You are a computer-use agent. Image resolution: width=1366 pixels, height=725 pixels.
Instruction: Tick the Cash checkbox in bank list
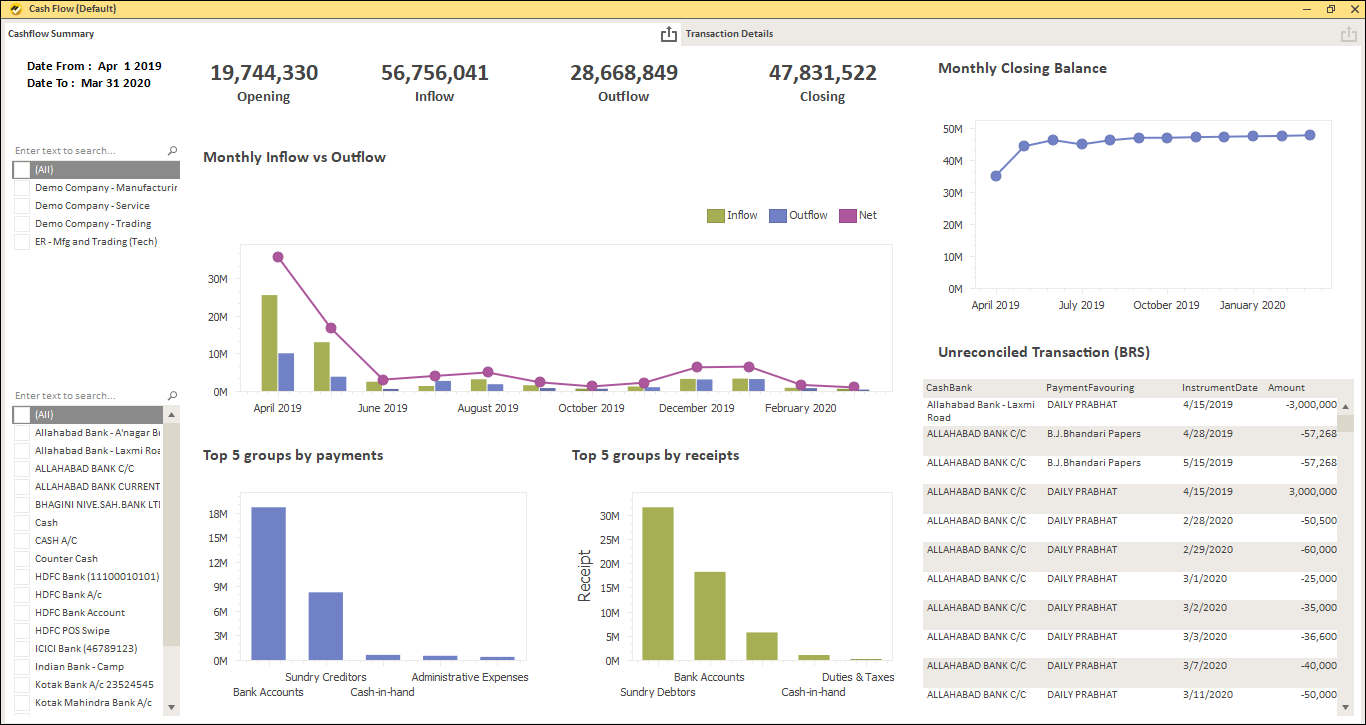pos(21,522)
